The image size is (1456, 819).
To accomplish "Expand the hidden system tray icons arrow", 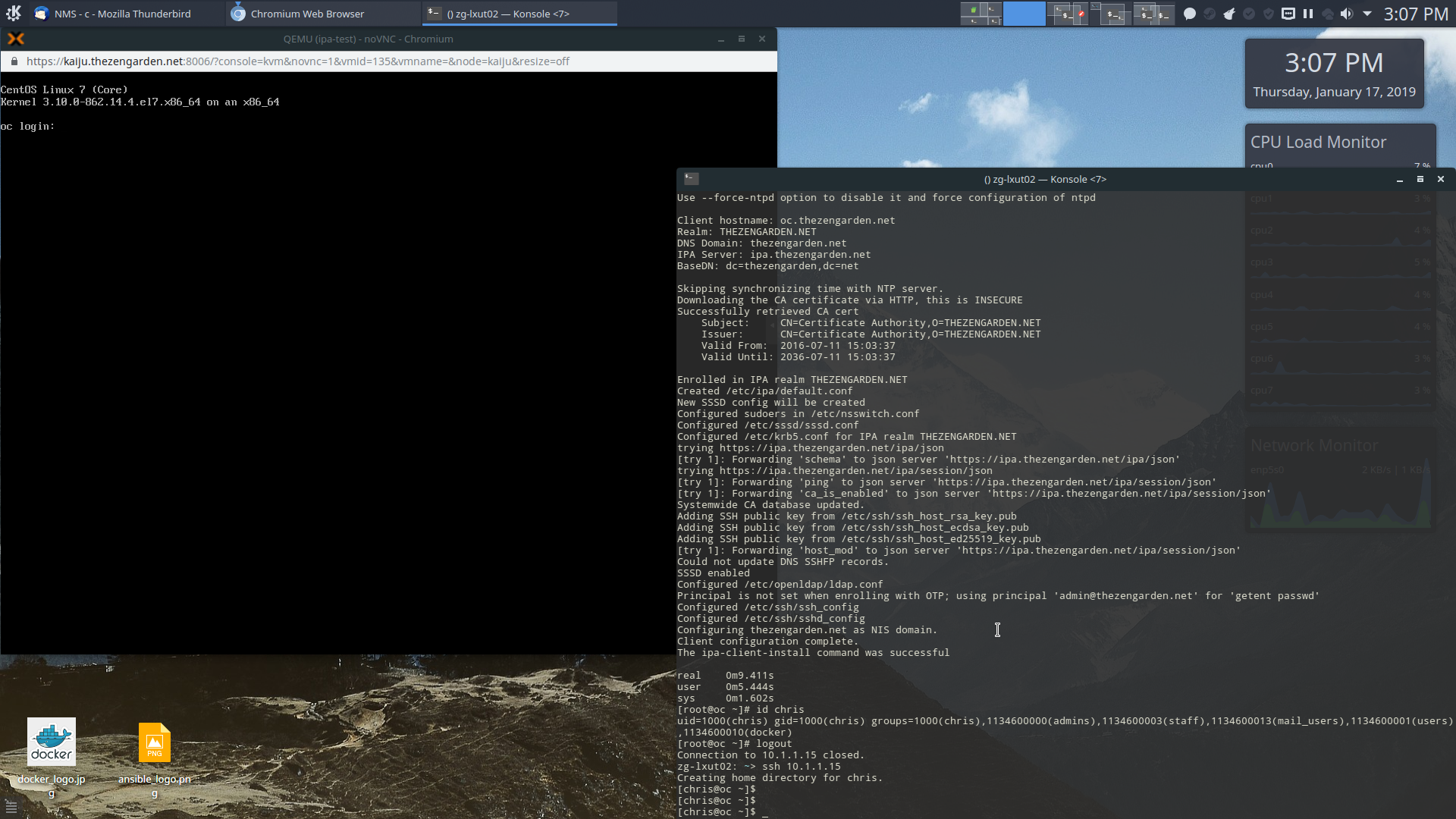I will click(x=1367, y=14).
